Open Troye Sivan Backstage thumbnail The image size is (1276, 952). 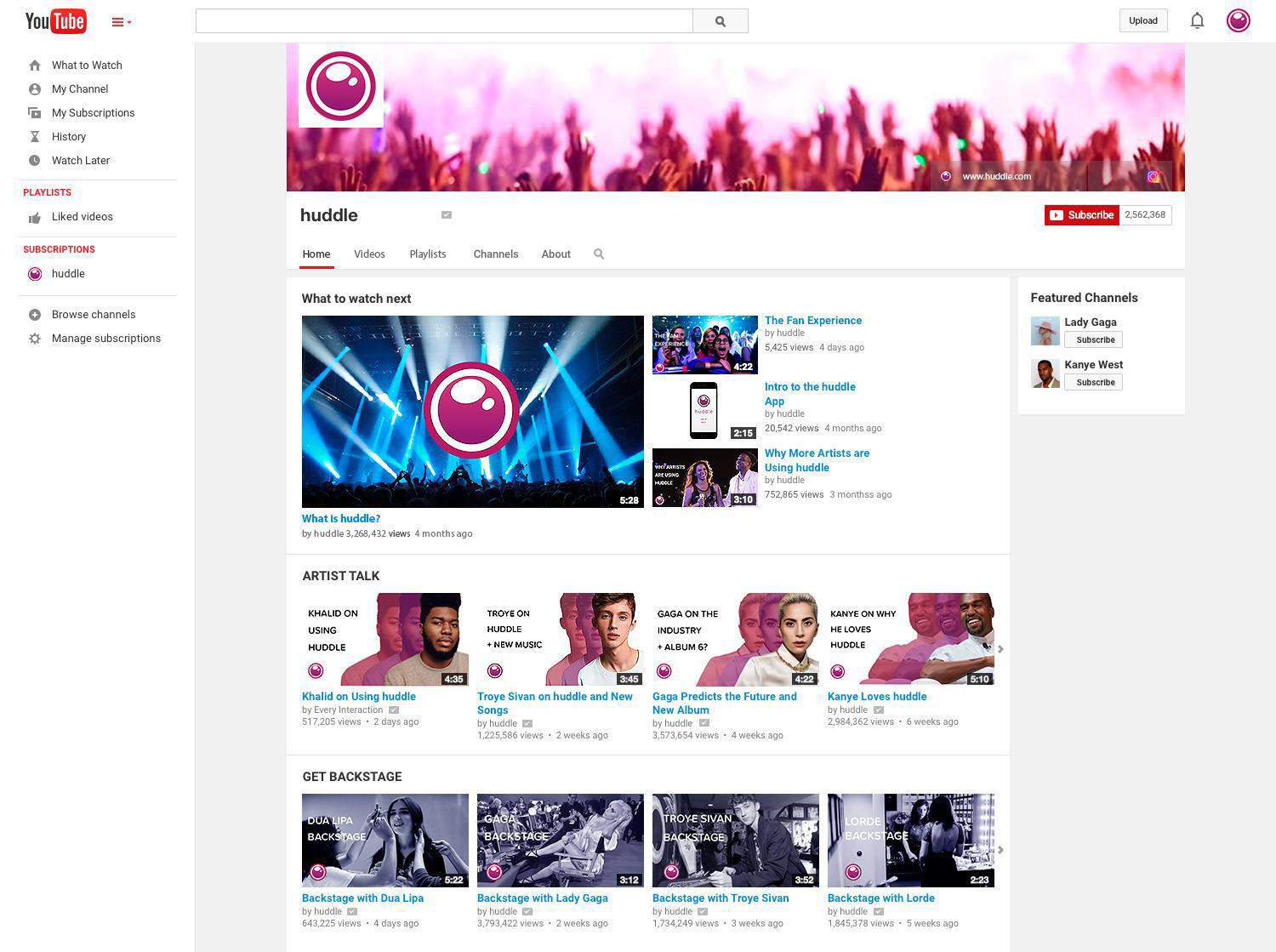(736, 841)
